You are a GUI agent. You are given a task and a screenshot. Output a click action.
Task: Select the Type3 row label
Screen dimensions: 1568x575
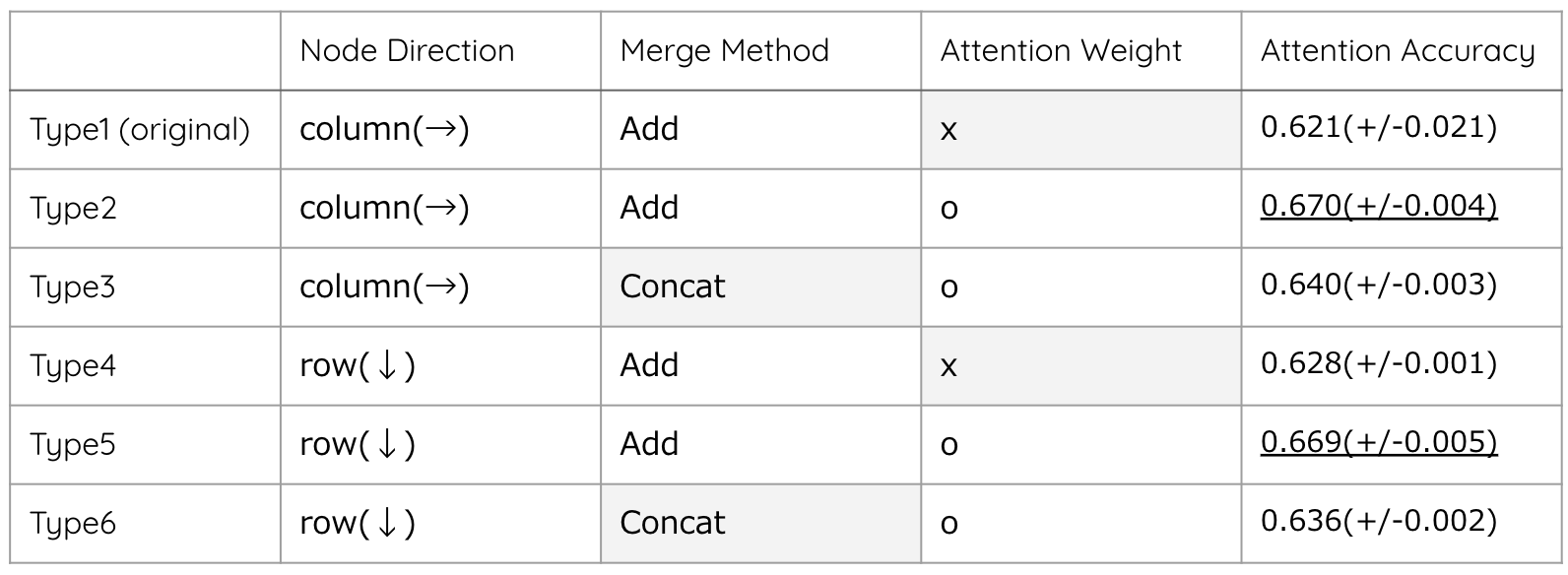click(x=73, y=287)
